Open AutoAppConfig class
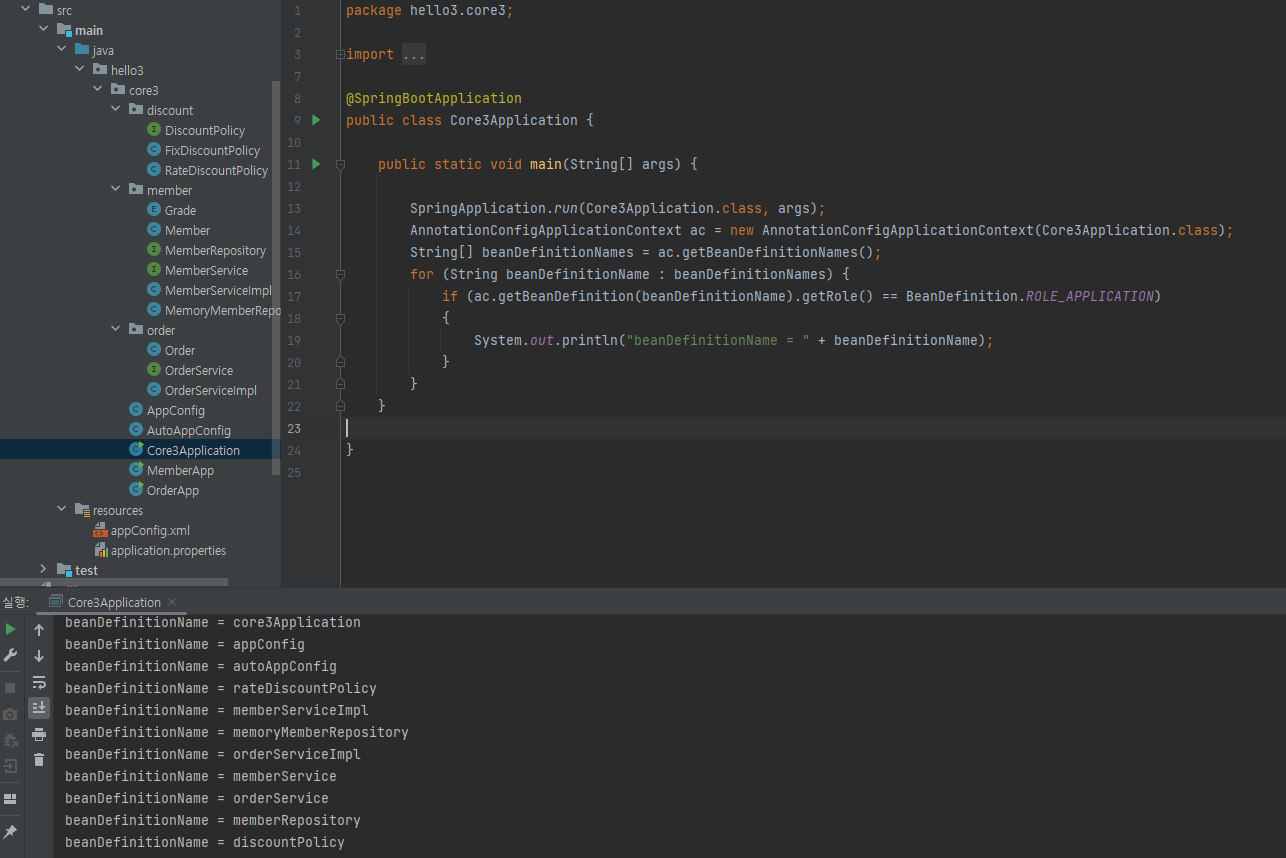Image resolution: width=1286 pixels, height=858 pixels. pyautogui.click(x=189, y=430)
